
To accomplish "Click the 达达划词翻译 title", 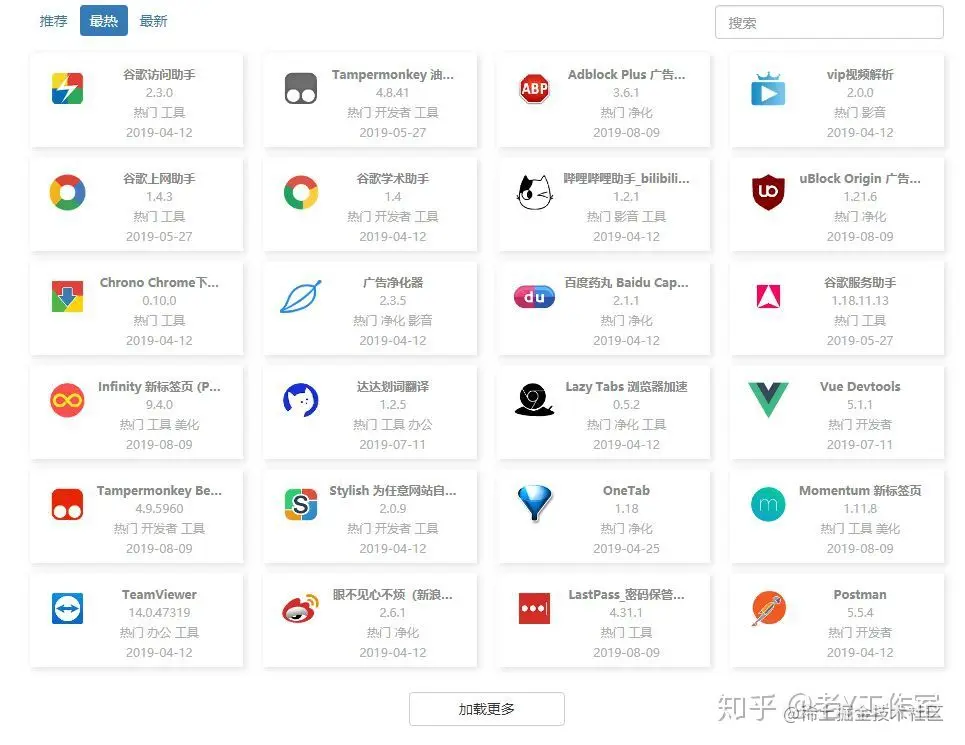I will [x=393, y=386].
